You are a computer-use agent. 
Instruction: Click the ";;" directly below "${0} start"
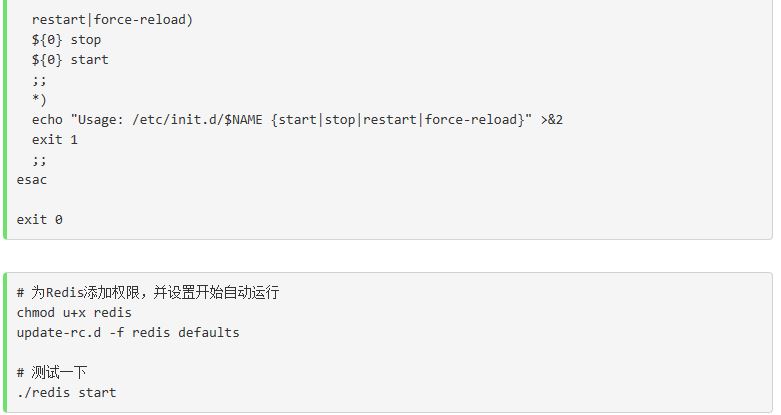pos(39,80)
